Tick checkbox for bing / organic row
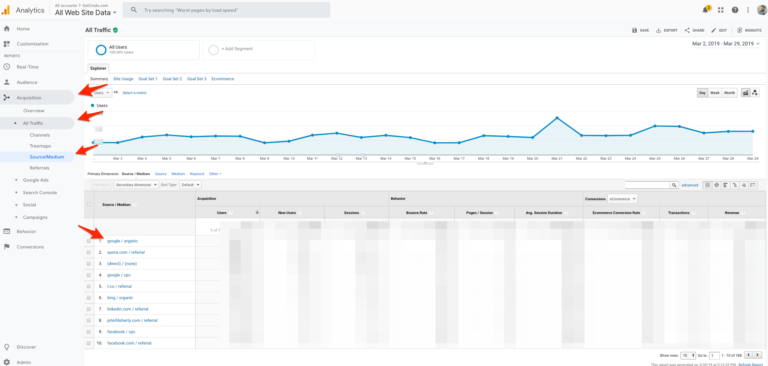 [89, 297]
